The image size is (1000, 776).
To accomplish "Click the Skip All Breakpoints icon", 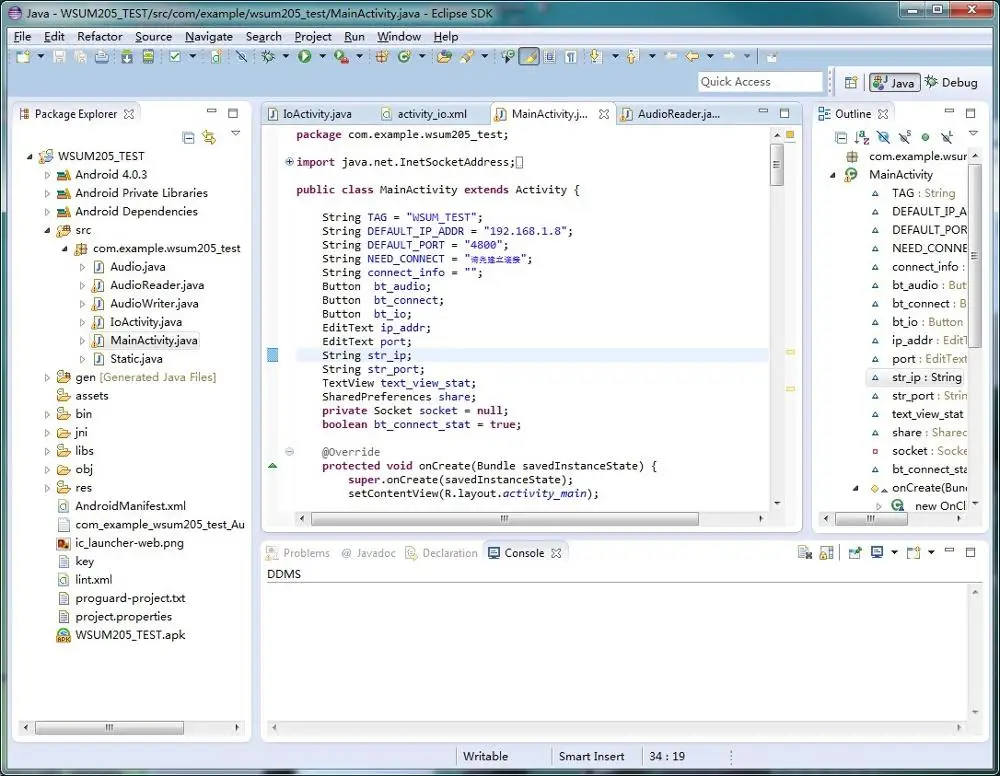I will (242, 57).
